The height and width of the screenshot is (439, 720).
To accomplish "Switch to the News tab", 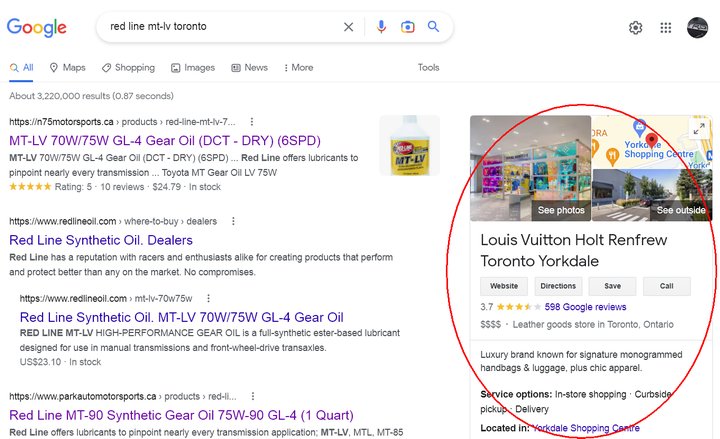I will [x=249, y=68].
